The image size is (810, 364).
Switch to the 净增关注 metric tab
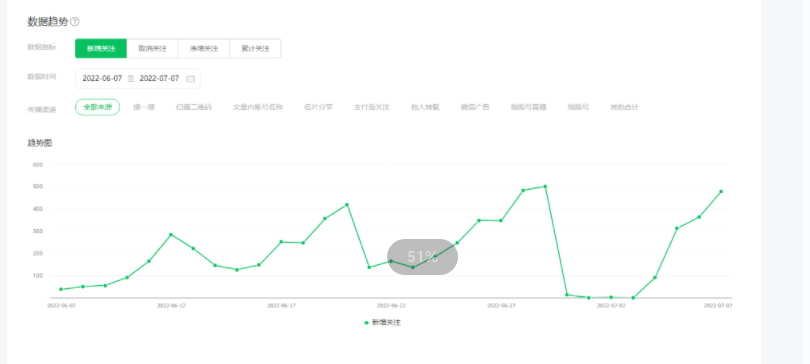point(204,49)
